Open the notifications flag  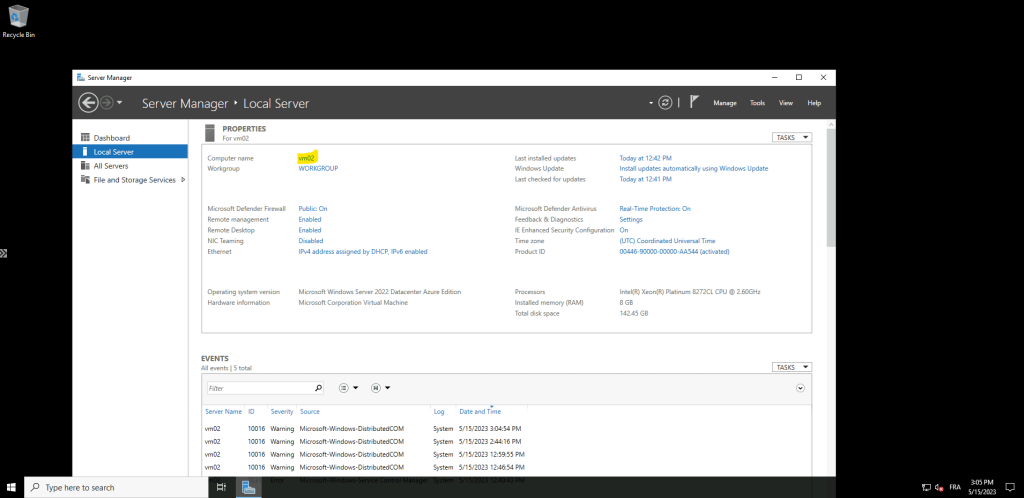coord(694,102)
